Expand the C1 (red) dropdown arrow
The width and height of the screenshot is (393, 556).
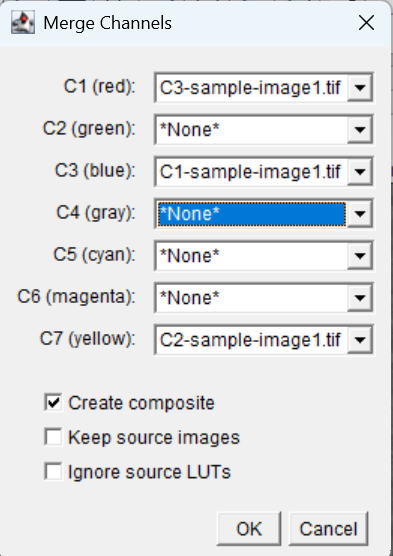coord(360,88)
